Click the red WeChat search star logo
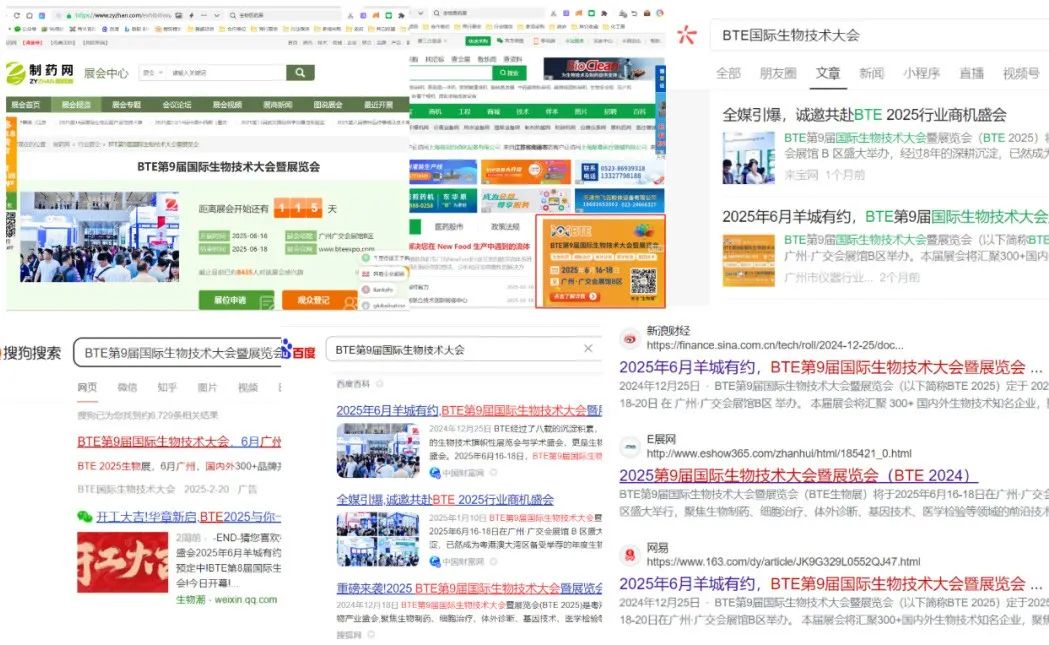Screen dimensions: 1049x645 click(686, 35)
